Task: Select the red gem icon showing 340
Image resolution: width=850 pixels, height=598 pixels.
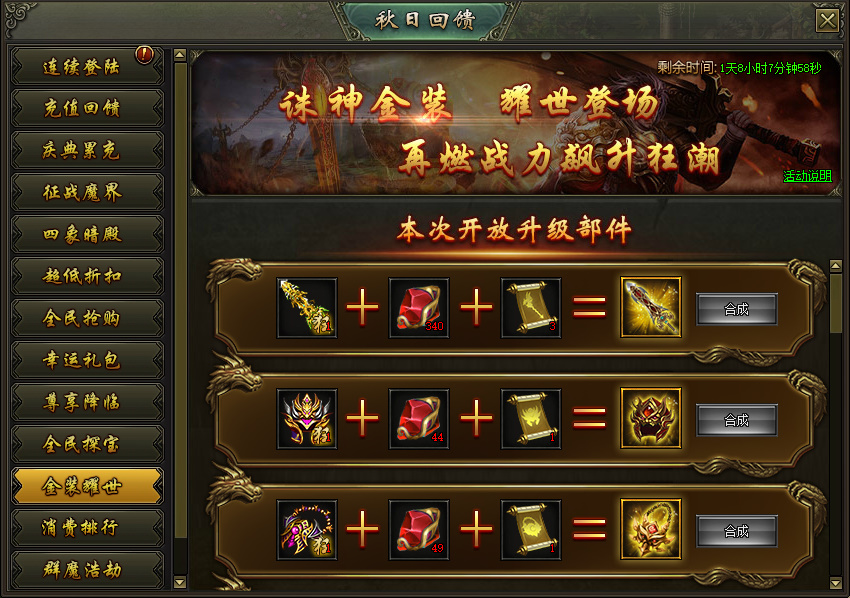Action: pyautogui.click(x=418, y=307)
